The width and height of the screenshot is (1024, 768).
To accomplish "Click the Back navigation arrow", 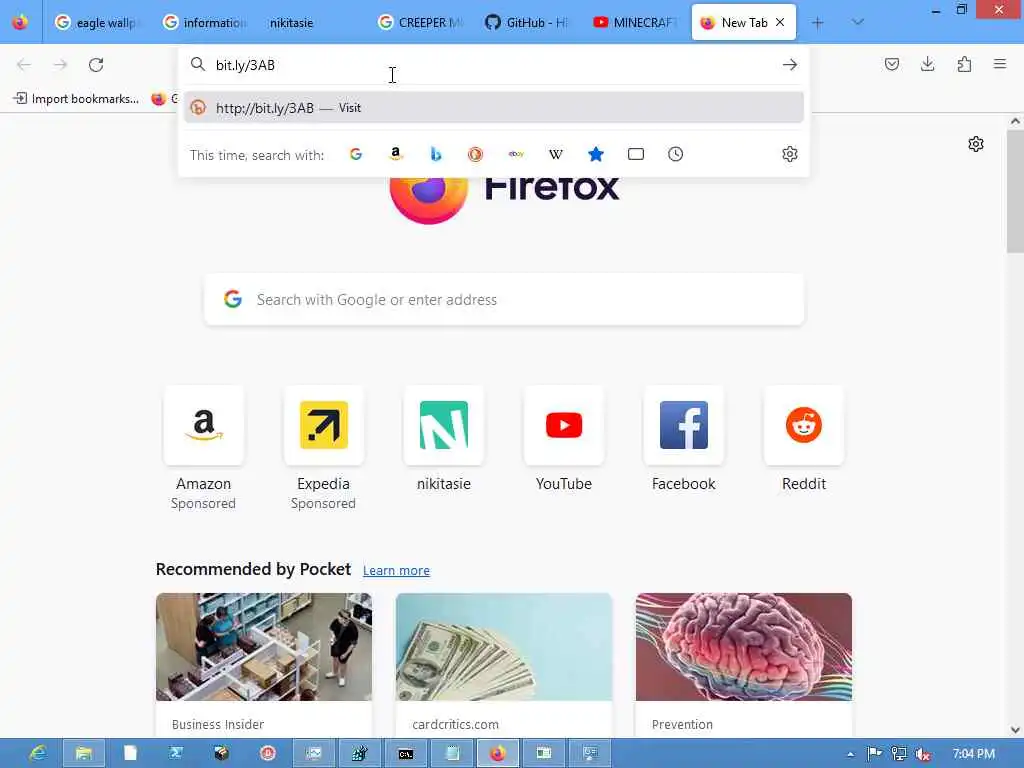I will click(24, 65).
